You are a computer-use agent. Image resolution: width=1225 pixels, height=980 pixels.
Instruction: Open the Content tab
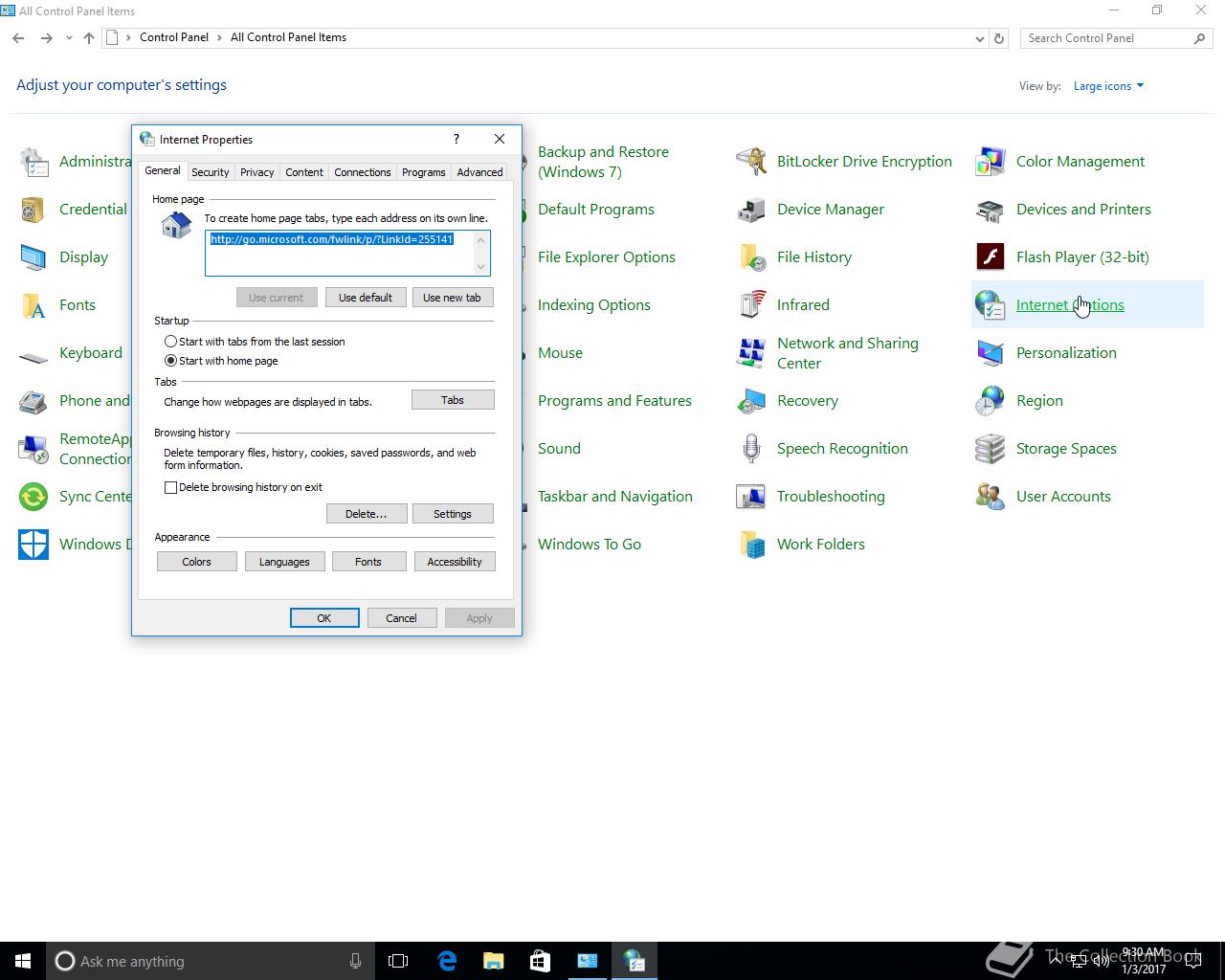[x=303, y=172]
